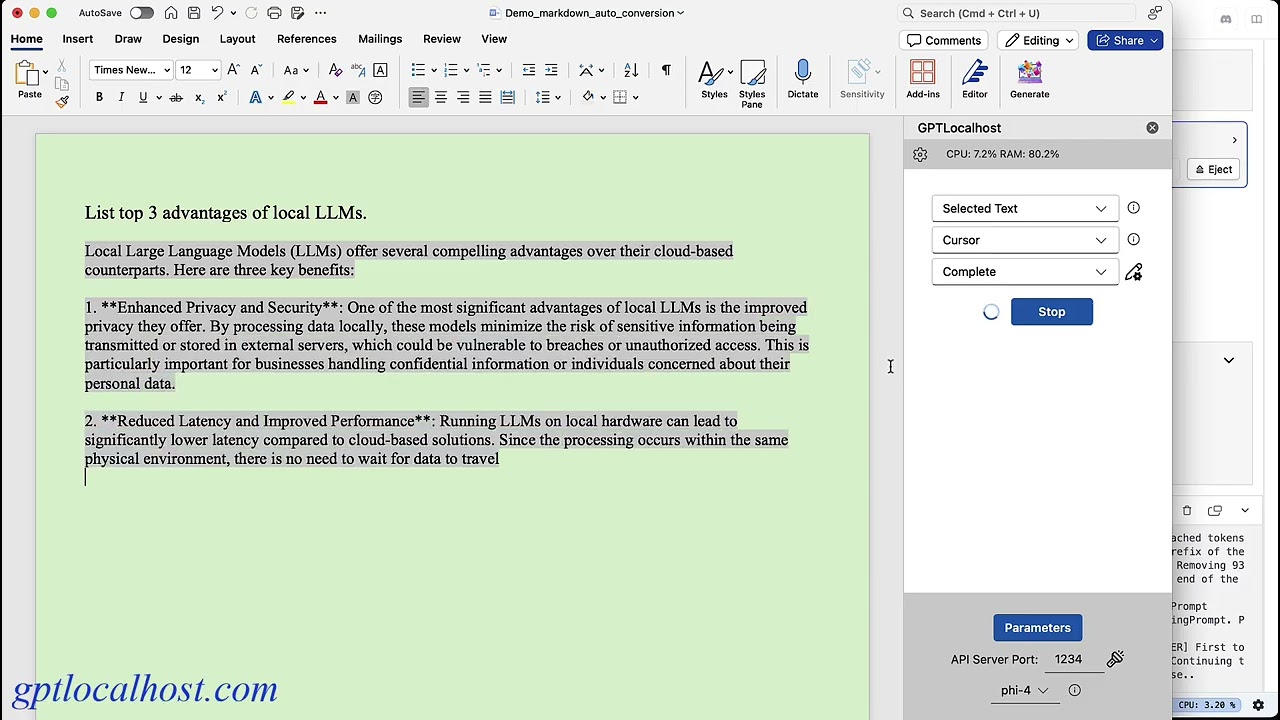The width and height of the screenshot is (1280, 720).
Task: Open the Comments pane
Action: (944, 40)
